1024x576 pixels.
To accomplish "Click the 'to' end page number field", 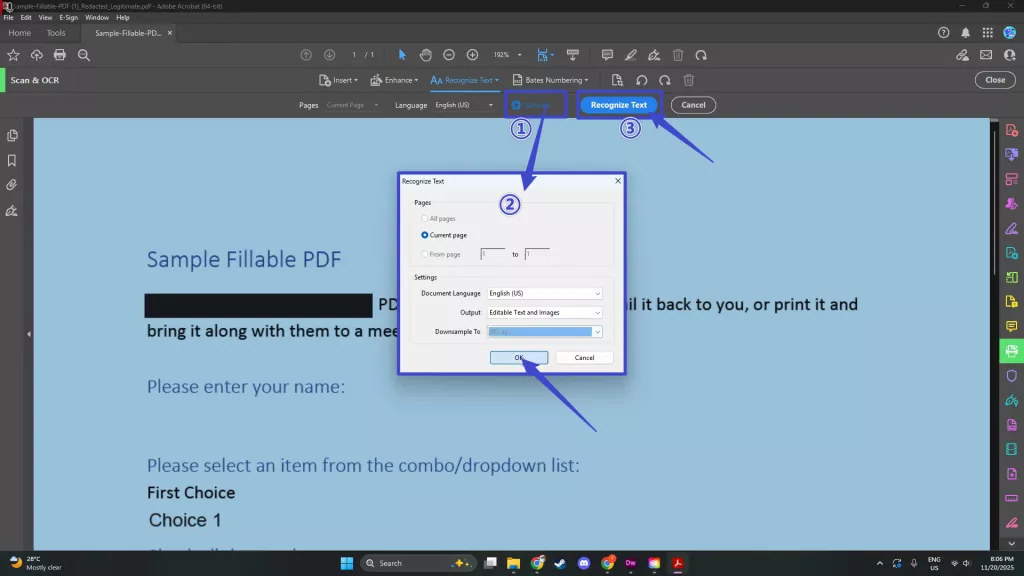I will point(537,254).
